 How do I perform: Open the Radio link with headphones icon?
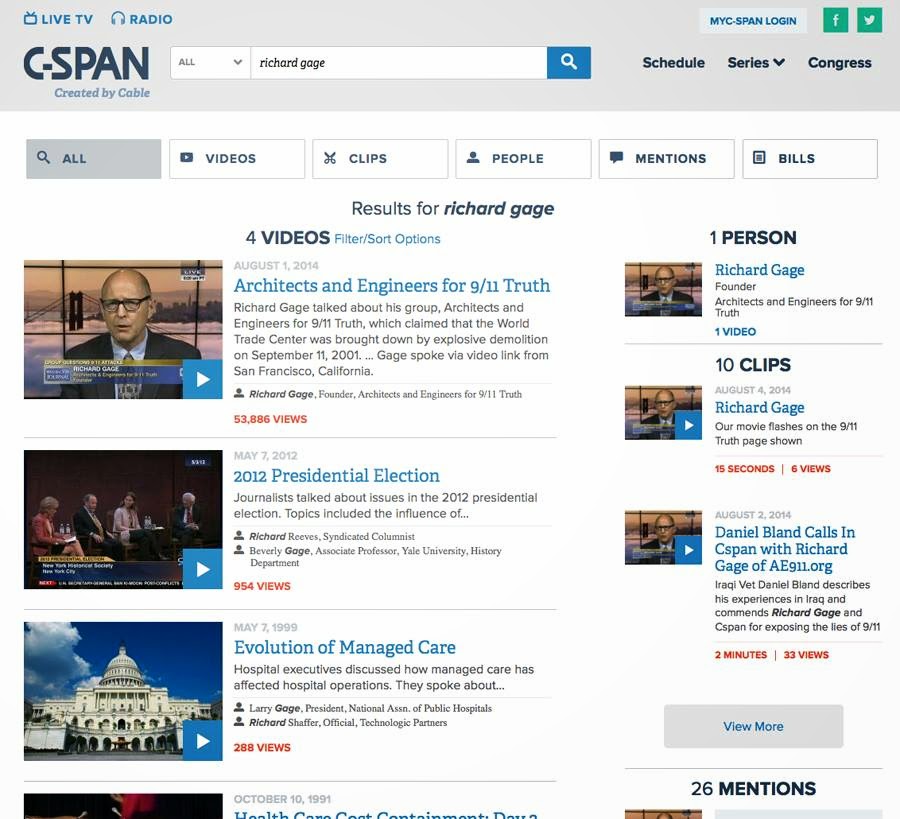pyautogui.click(x=141, y=19)
